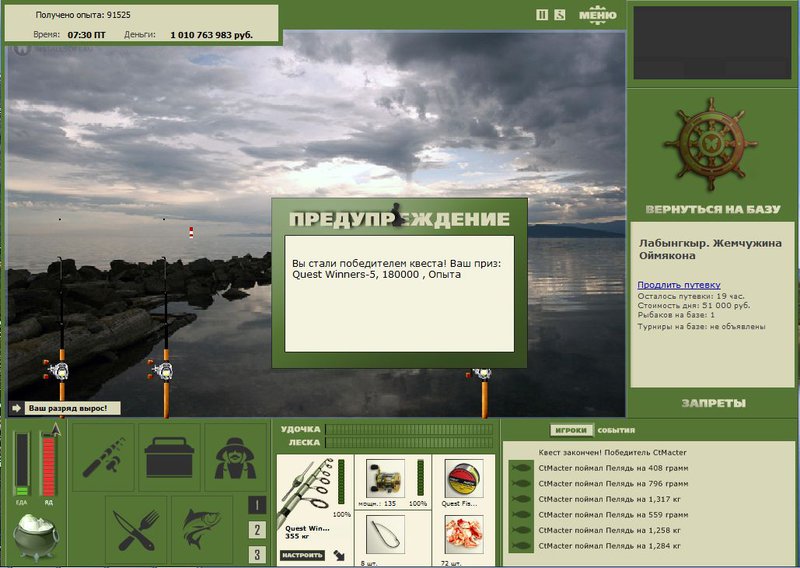Click fish icon beside 'Пелядь на 1,258 кг'
The height and width of the screenshot is (568, 800).
tap(521, 530)
